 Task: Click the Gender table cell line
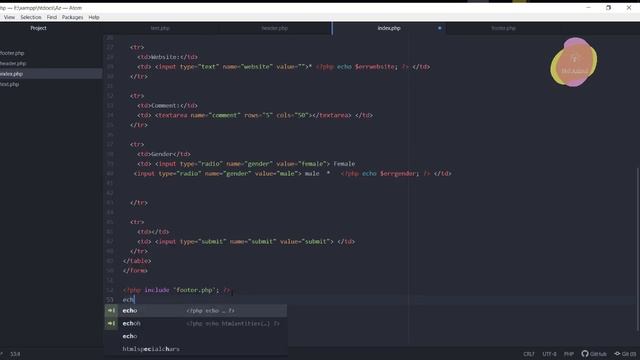tap(164, 154)
